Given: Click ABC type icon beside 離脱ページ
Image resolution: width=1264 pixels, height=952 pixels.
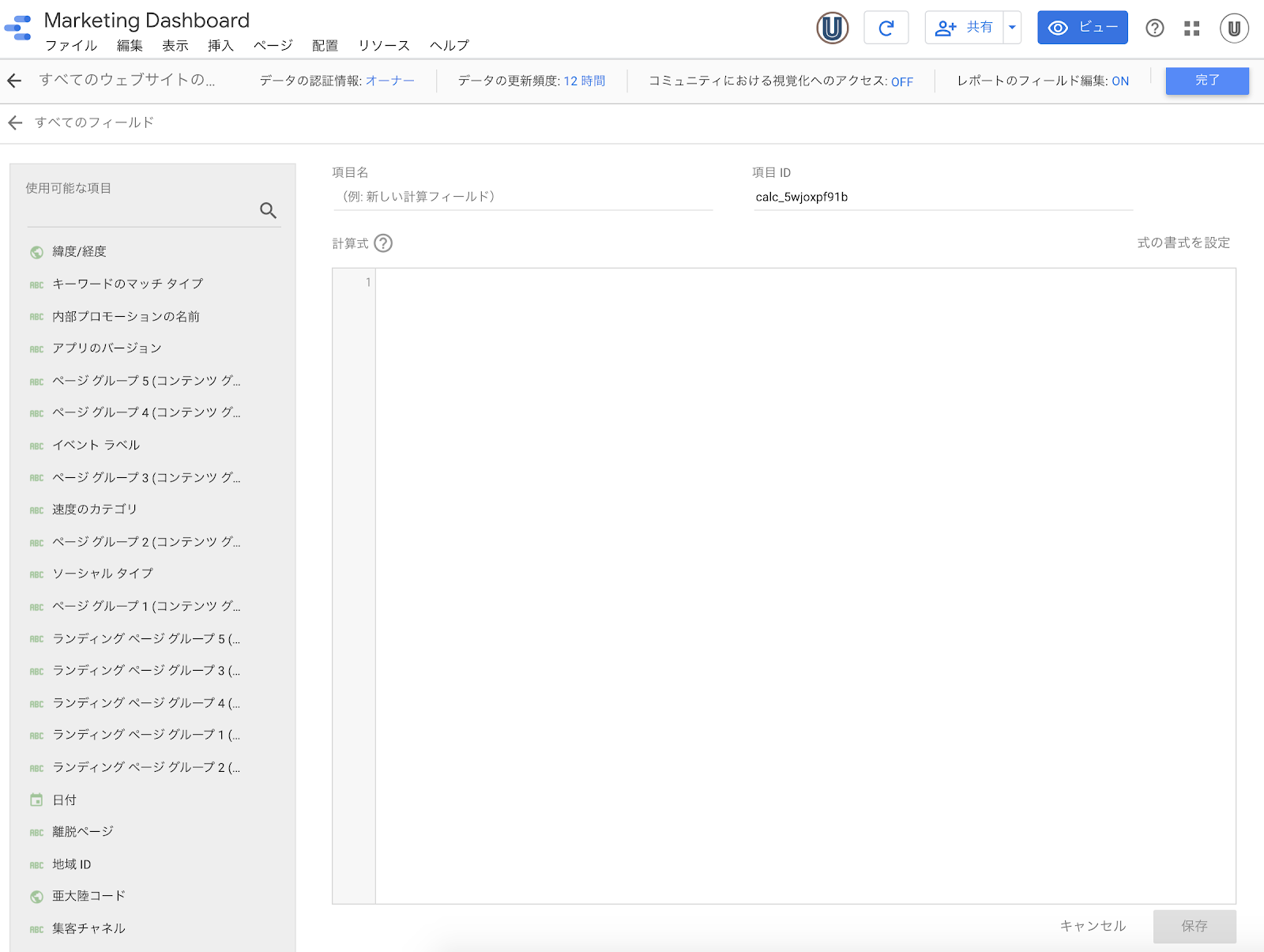Looking at the screenshot, I should click(x=36, y=833).
